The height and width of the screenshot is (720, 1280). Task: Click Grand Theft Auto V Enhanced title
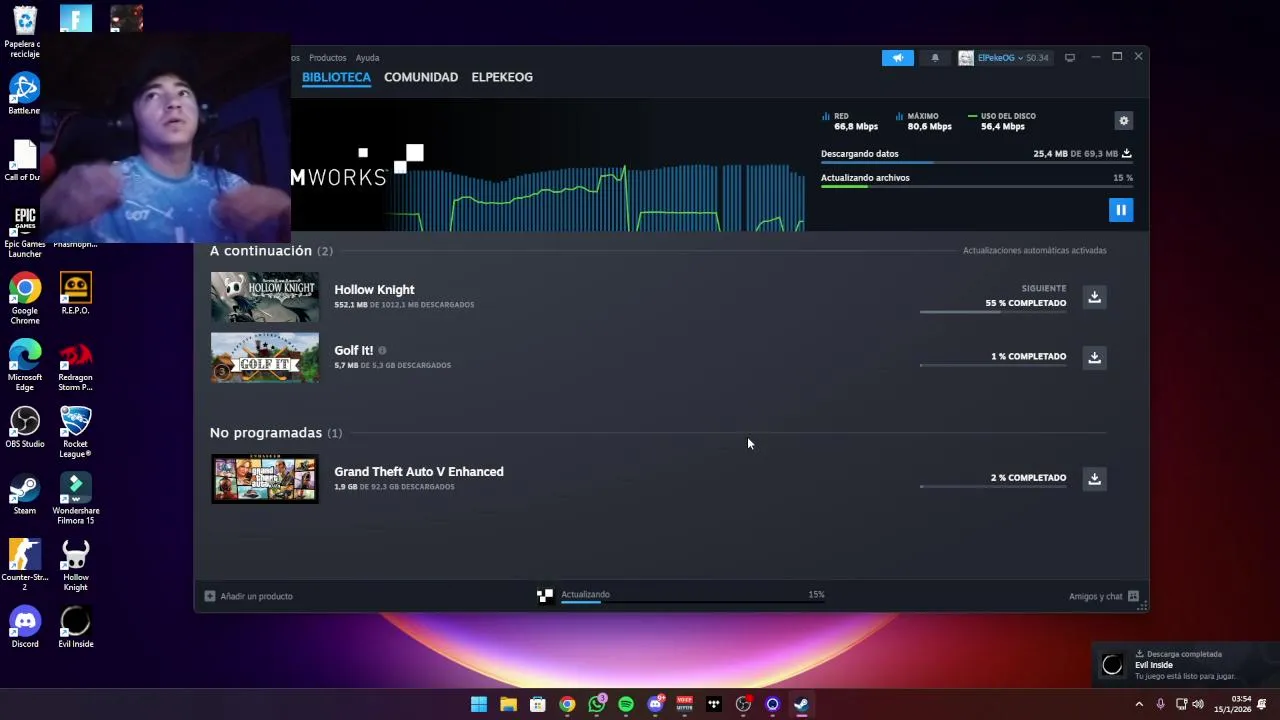pos(419,472)
